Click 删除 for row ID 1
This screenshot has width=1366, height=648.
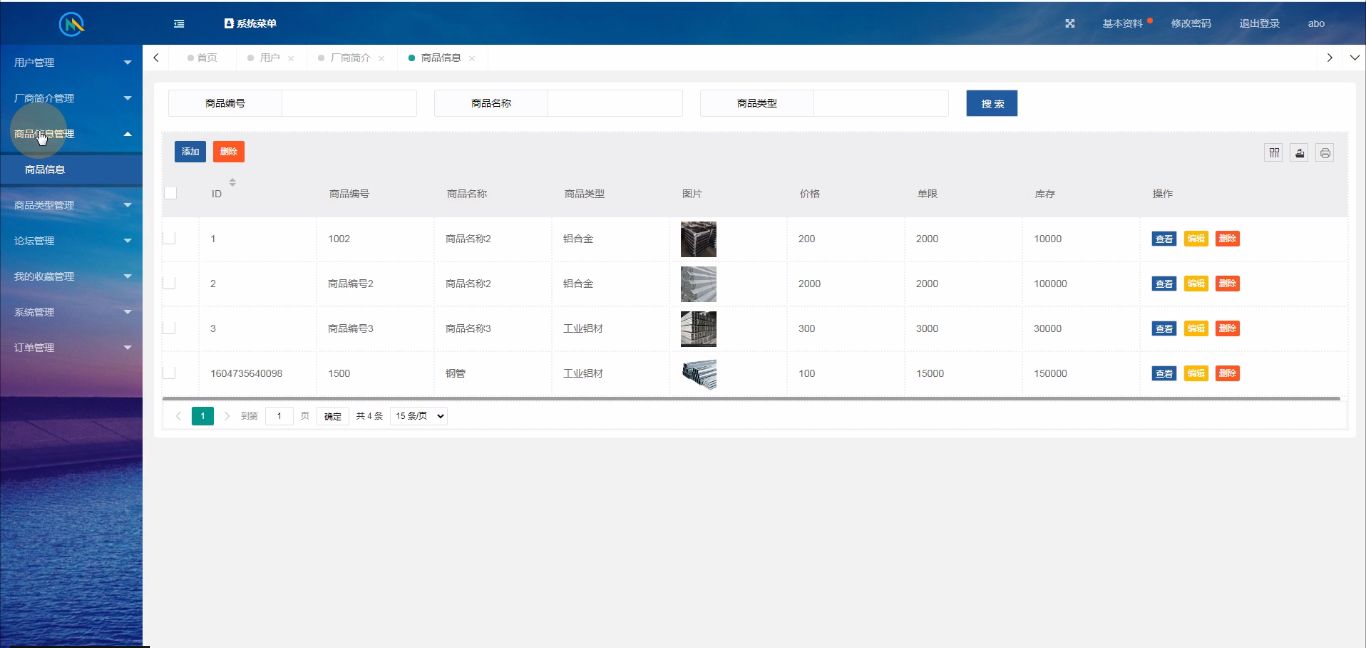pyautogui.click(x=1228, y=239)
